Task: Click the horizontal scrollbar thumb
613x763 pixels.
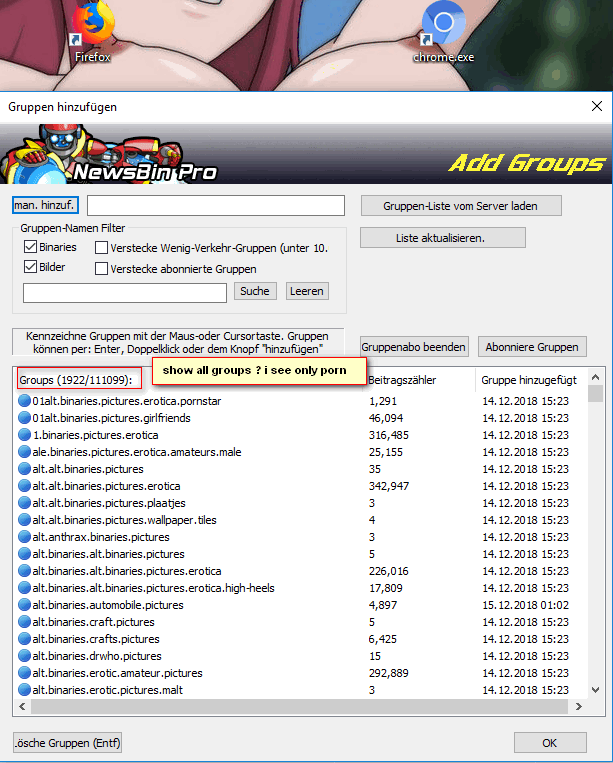Action: [x=299, y=707]
